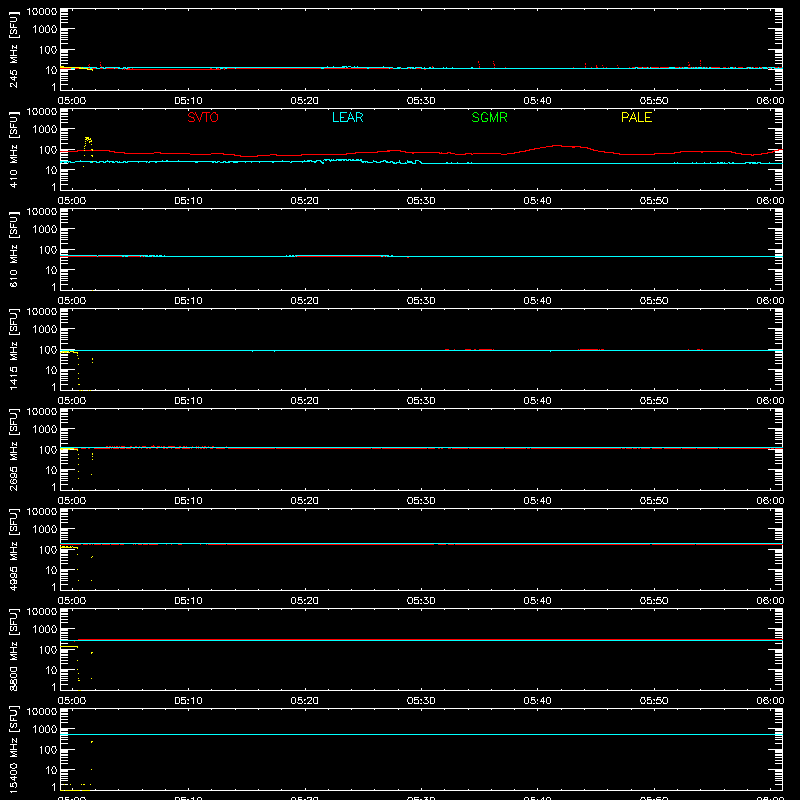
Task: Select the 2695 MHz [SFU] axis title
Action: 14,449
